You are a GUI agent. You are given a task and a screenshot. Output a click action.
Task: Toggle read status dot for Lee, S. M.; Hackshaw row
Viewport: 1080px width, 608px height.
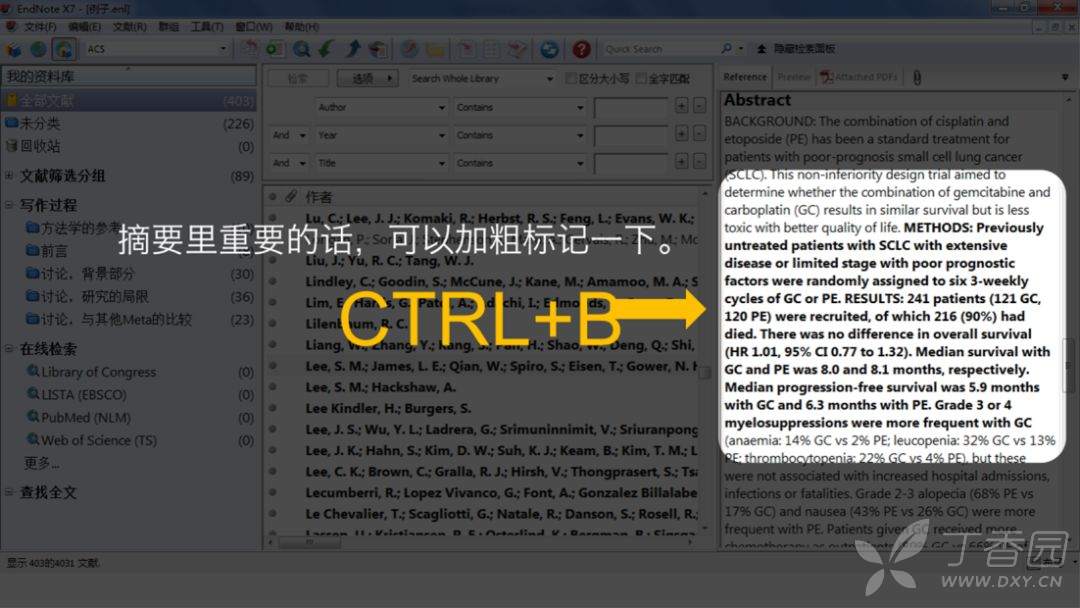tap(273, 387)
